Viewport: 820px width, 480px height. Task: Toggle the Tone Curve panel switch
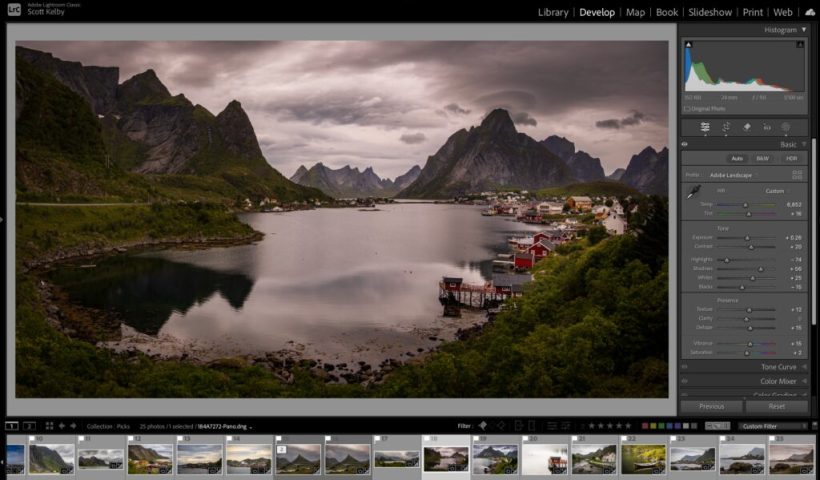[685, 367]
